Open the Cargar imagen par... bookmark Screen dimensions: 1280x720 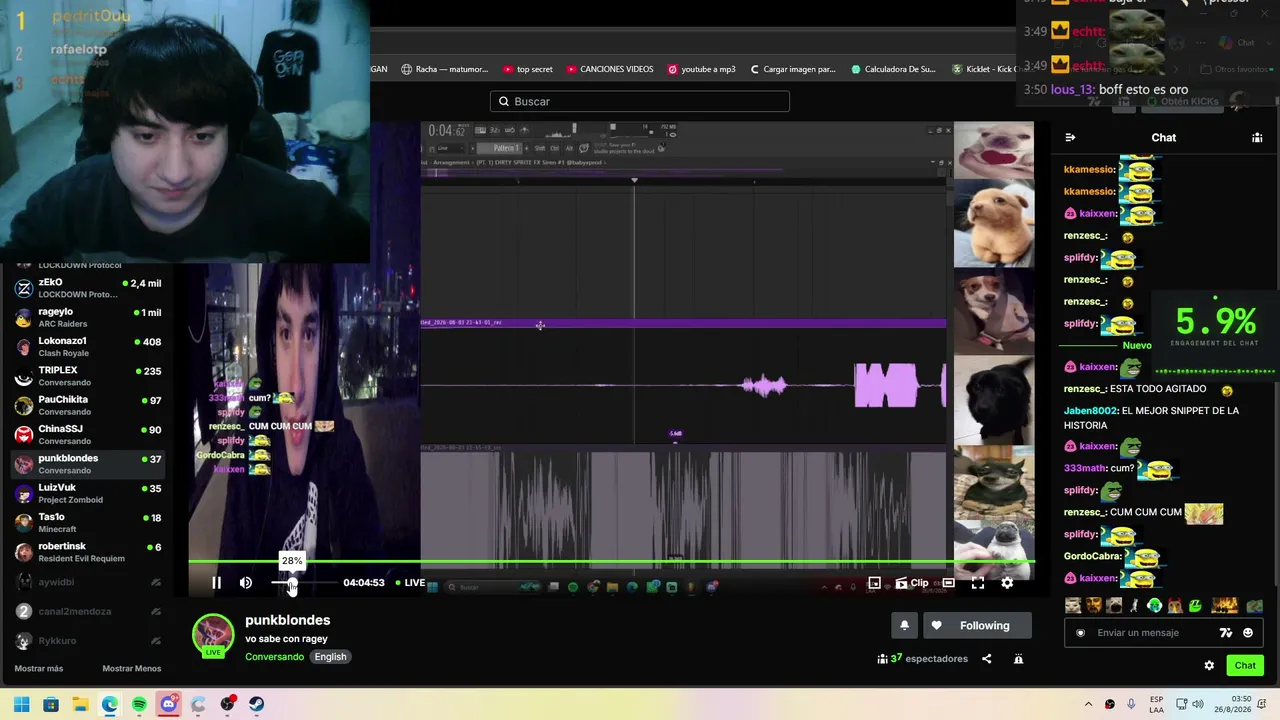(x=792, y=69)
